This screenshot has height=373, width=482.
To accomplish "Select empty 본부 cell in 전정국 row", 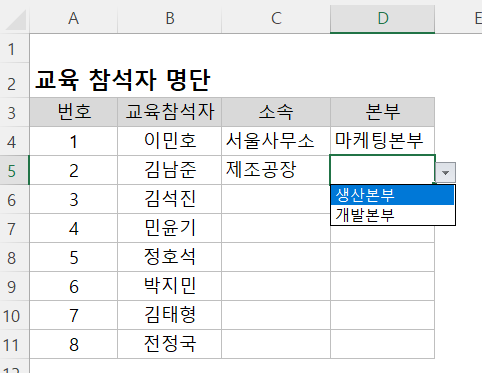I will [x=383, y=344].
